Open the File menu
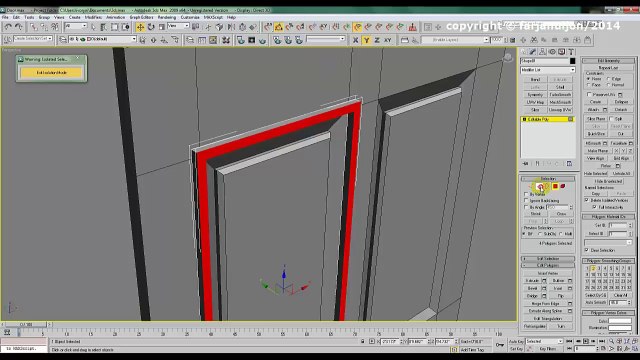Image resolution: width=640 pixels, height=360 pixels. 5,18
